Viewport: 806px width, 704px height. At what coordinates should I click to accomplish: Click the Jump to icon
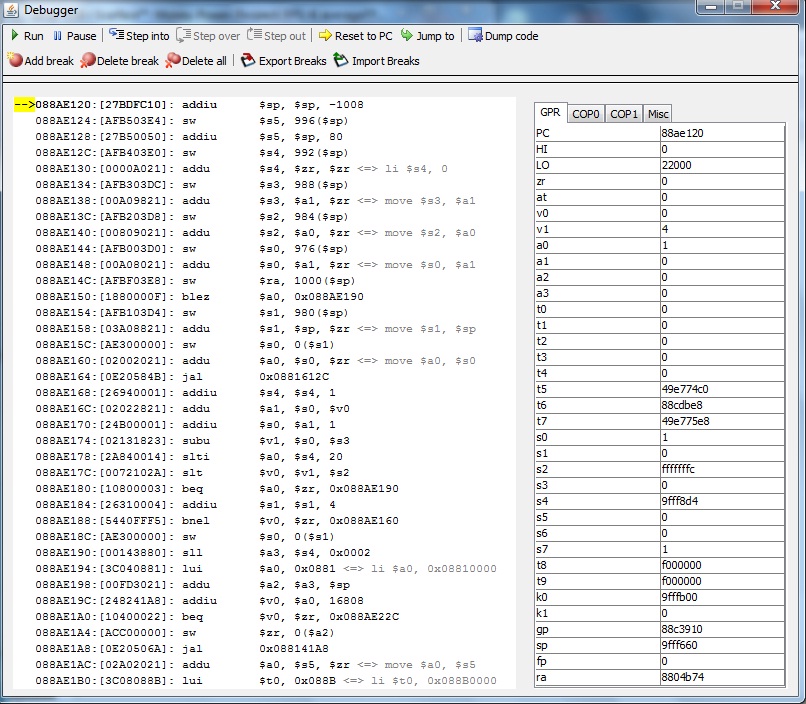pyautogui.click(x=407, y=36)
